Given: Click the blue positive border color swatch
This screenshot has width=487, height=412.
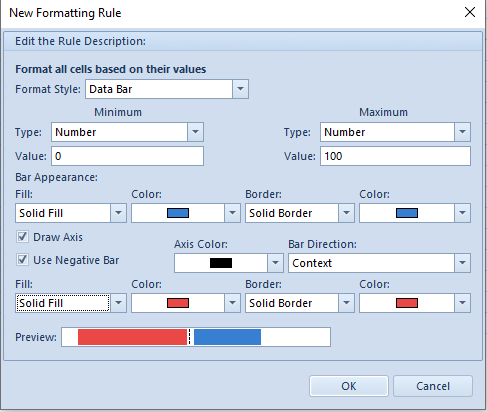Looking at the screenshot, I should [407, 213].
